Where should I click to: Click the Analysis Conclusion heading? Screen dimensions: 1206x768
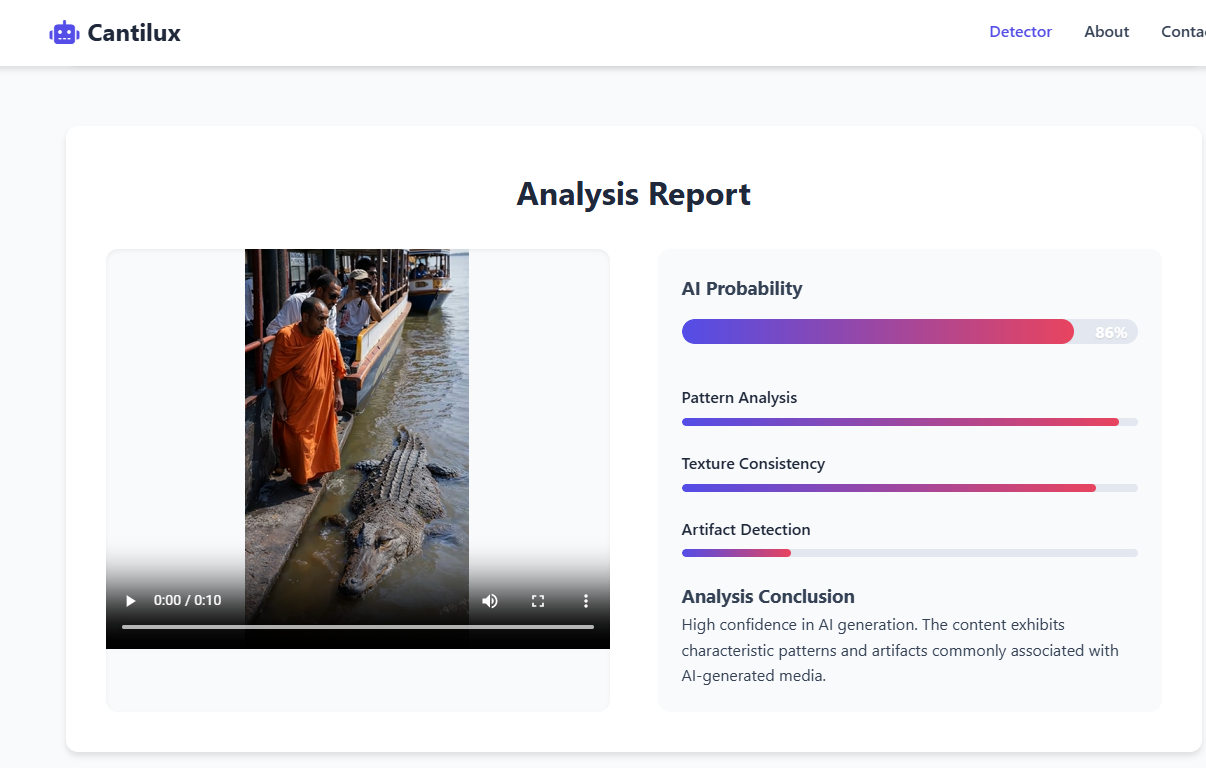coord(768,597)
